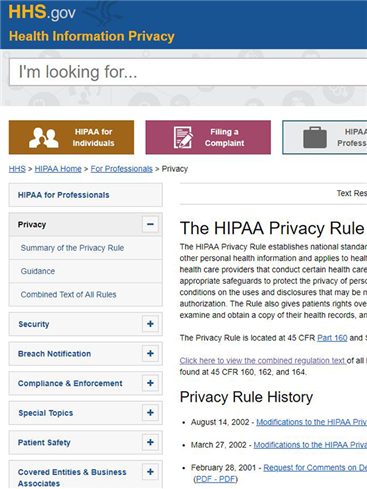Click the document-pencil icon on Filing a Complaint

pyautogui.click(x=183, y=137)
